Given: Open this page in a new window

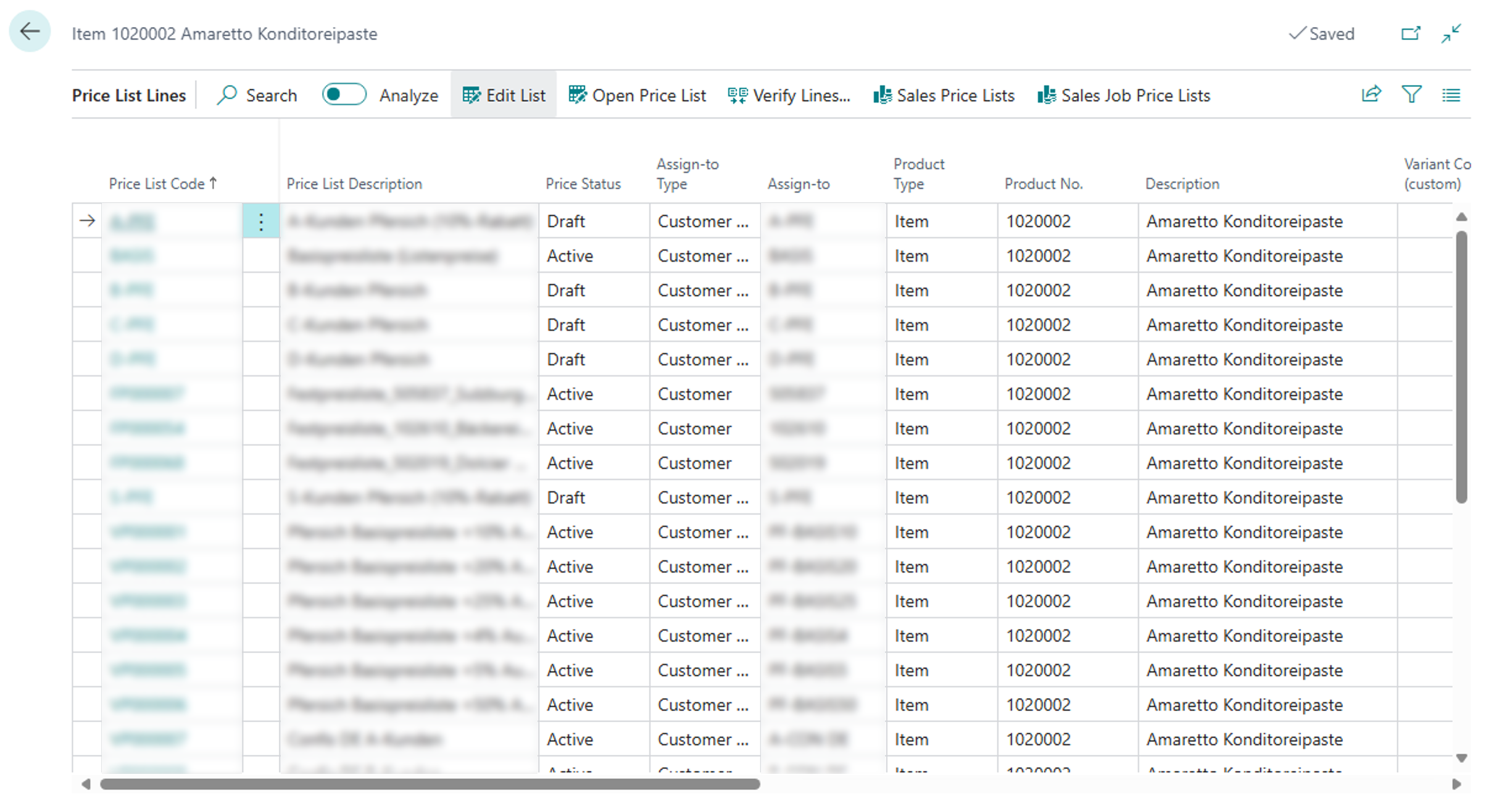Looking at the screenshot, I should 1411,33.
